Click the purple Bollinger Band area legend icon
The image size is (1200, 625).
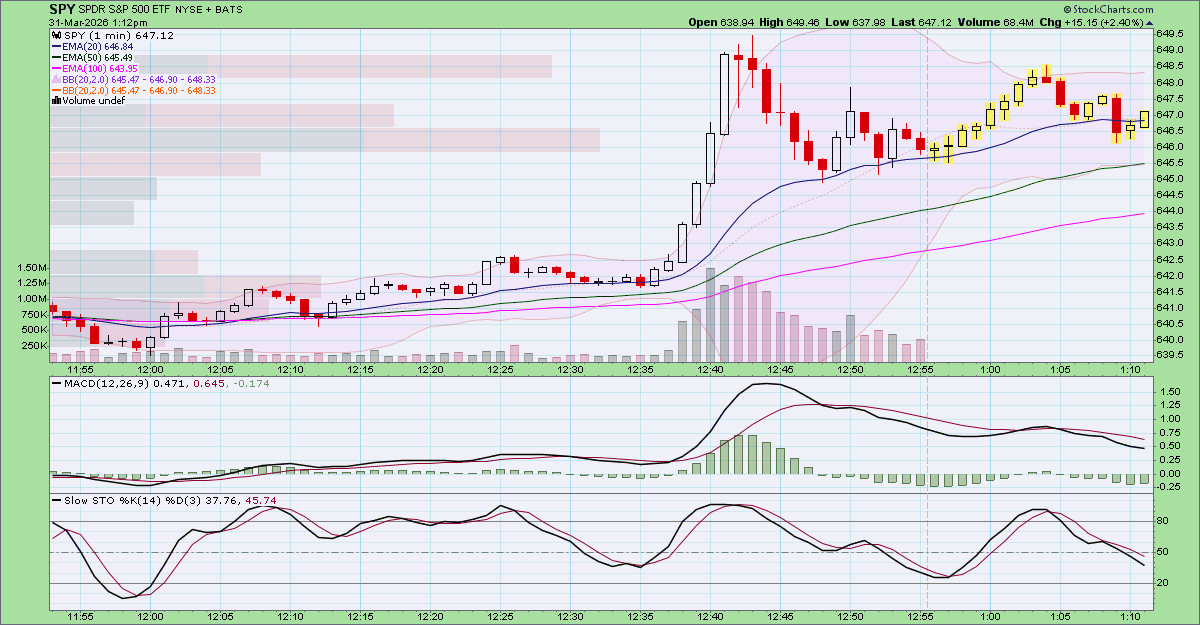pos(56,79)
